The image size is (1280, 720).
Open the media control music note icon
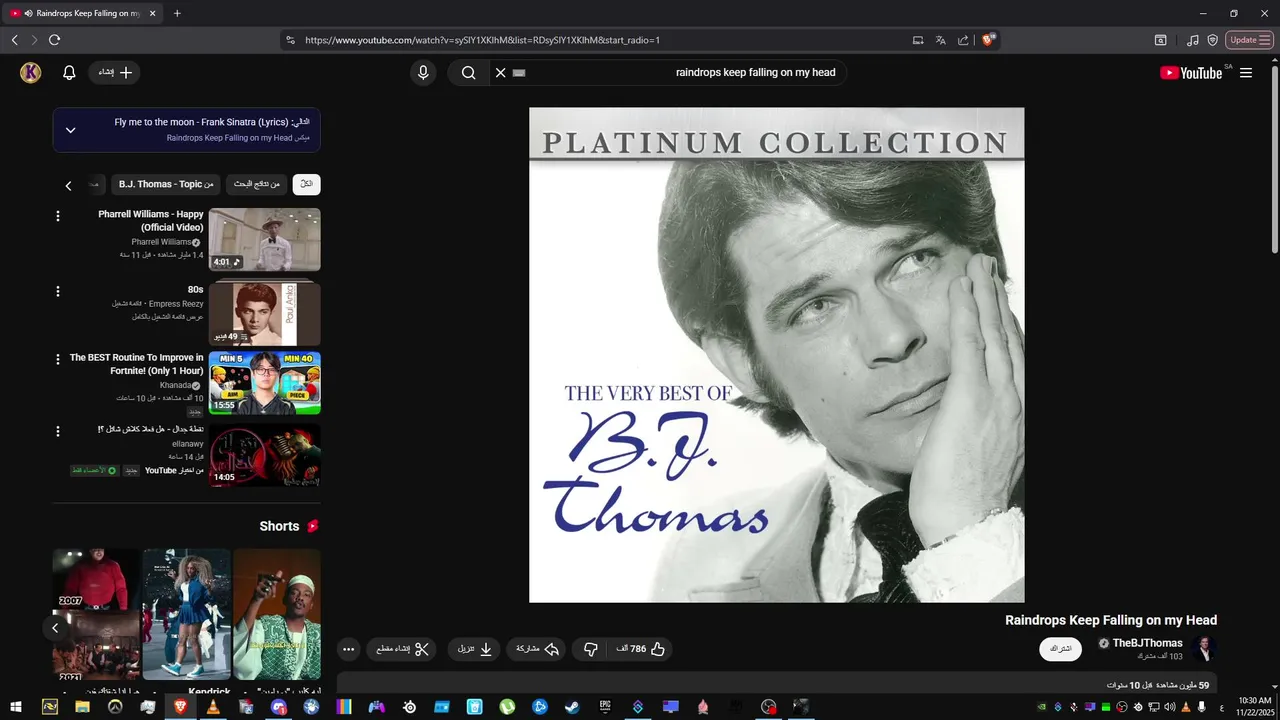point(1192,40)
